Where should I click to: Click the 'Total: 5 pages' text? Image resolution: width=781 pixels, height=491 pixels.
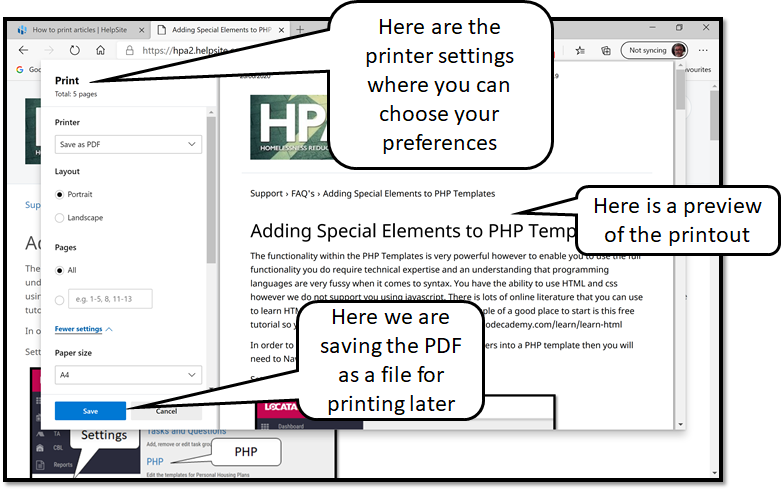[x=76, y=94]
